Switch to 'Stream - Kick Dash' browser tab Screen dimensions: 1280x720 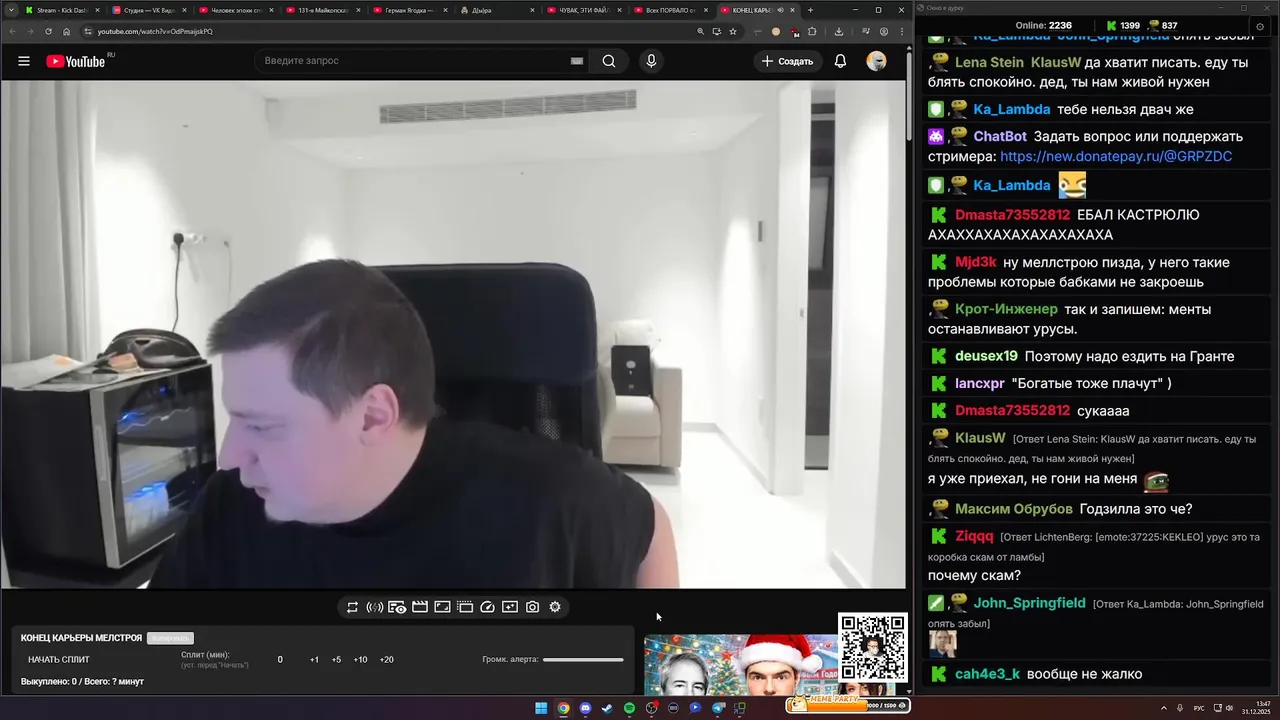pyautogui.click(x=62, y=10)
